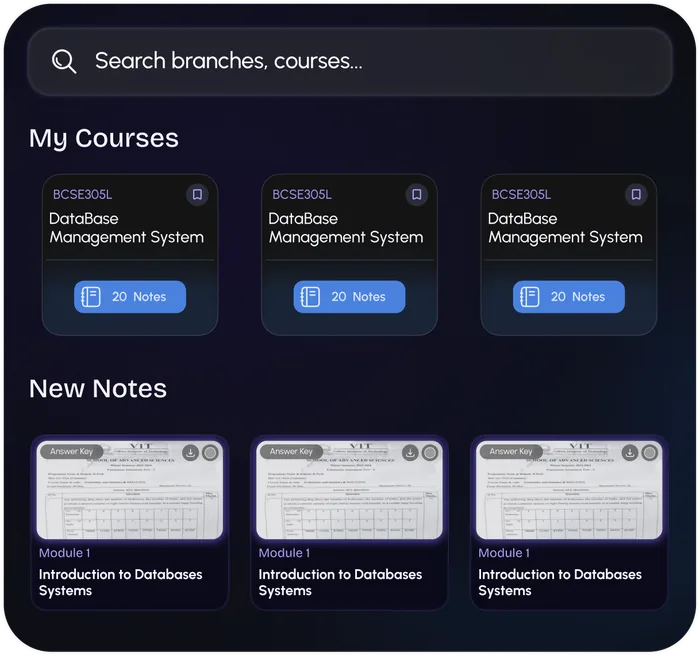Focus the Search branches, courses field

(350, 62)
